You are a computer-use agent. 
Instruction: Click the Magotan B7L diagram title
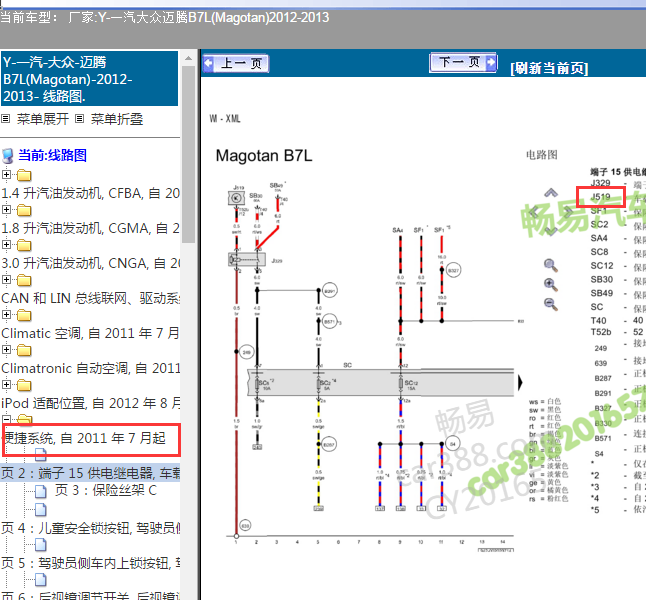tap(264, 156)
